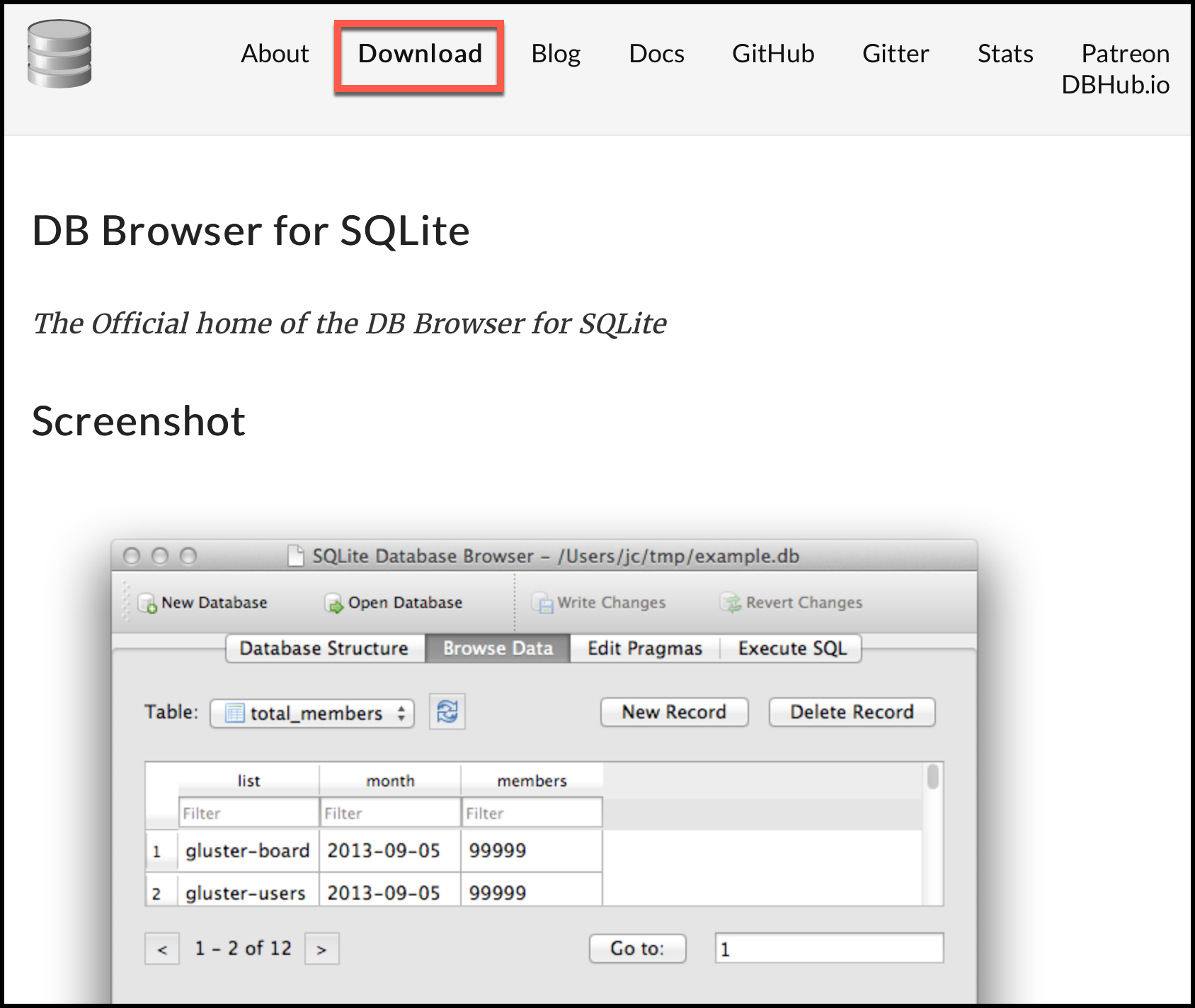Open the Docs link

[656, 54]
